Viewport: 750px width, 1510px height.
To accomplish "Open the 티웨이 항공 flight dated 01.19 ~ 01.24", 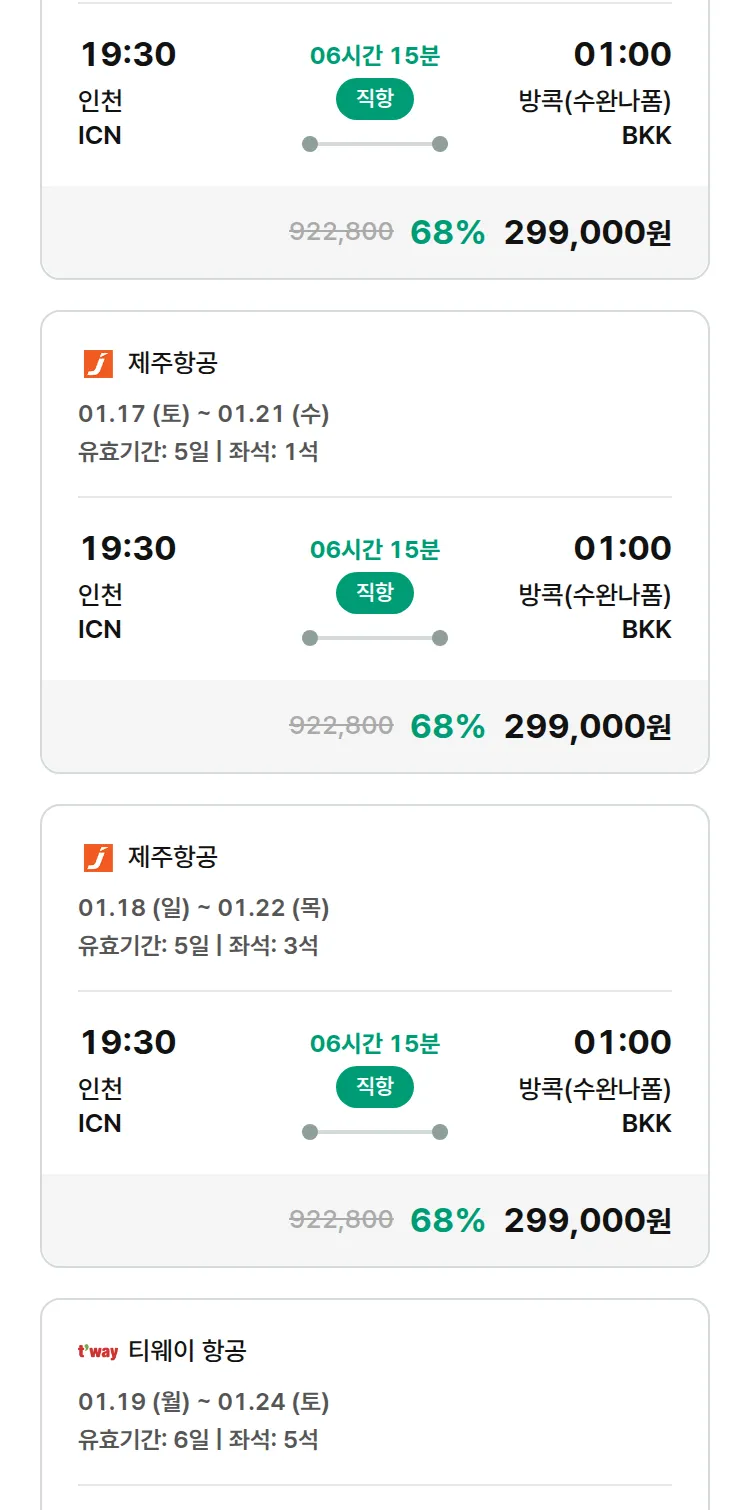I will coord(204,1402).
